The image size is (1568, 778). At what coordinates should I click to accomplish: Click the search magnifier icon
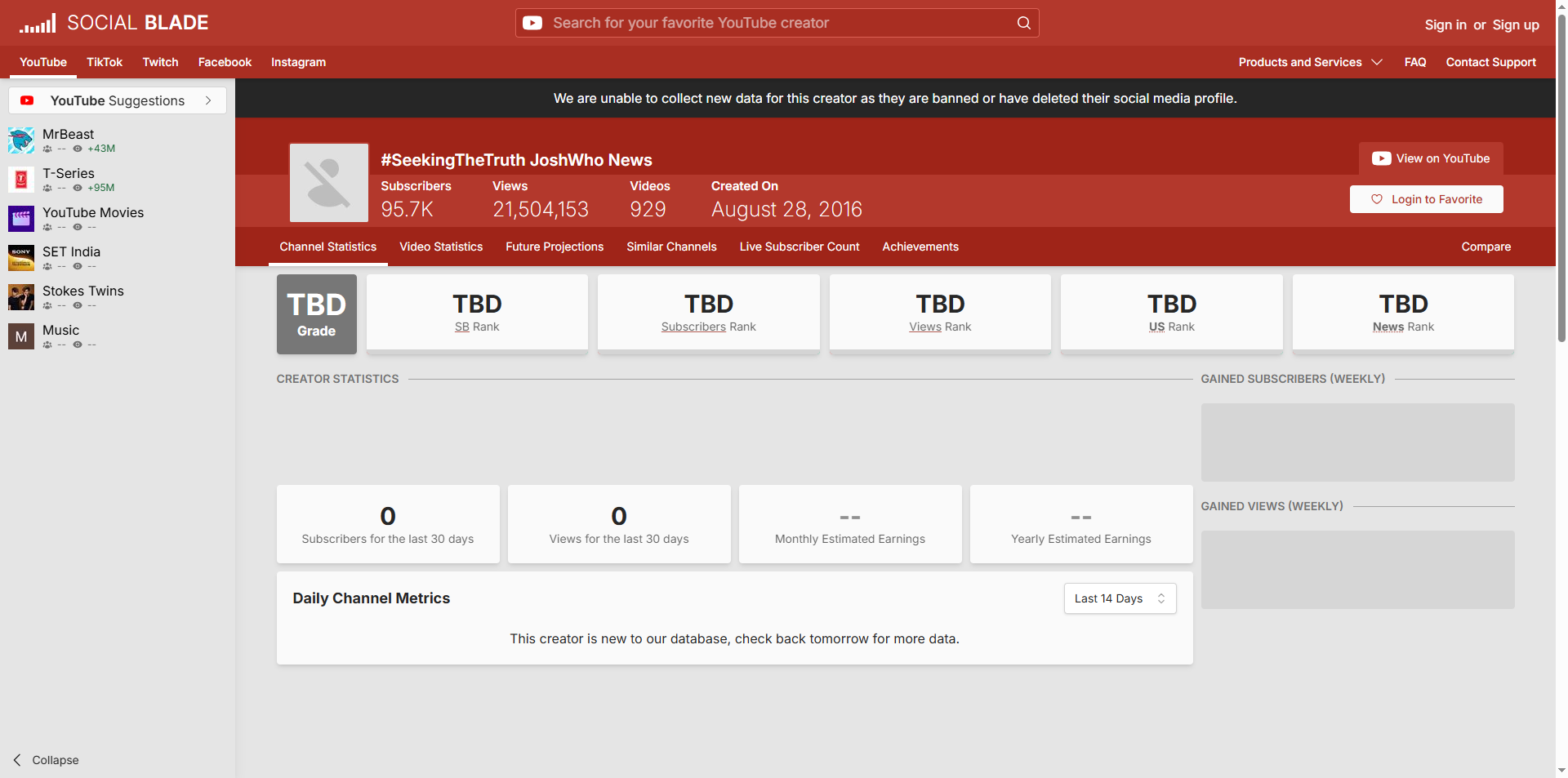click(x=1023, y=23)
